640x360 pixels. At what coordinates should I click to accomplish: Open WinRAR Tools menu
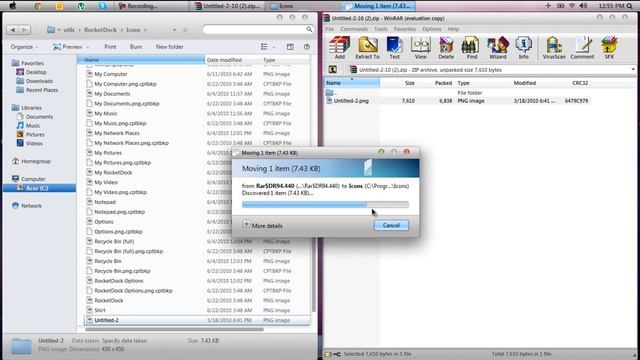point(381,29)
